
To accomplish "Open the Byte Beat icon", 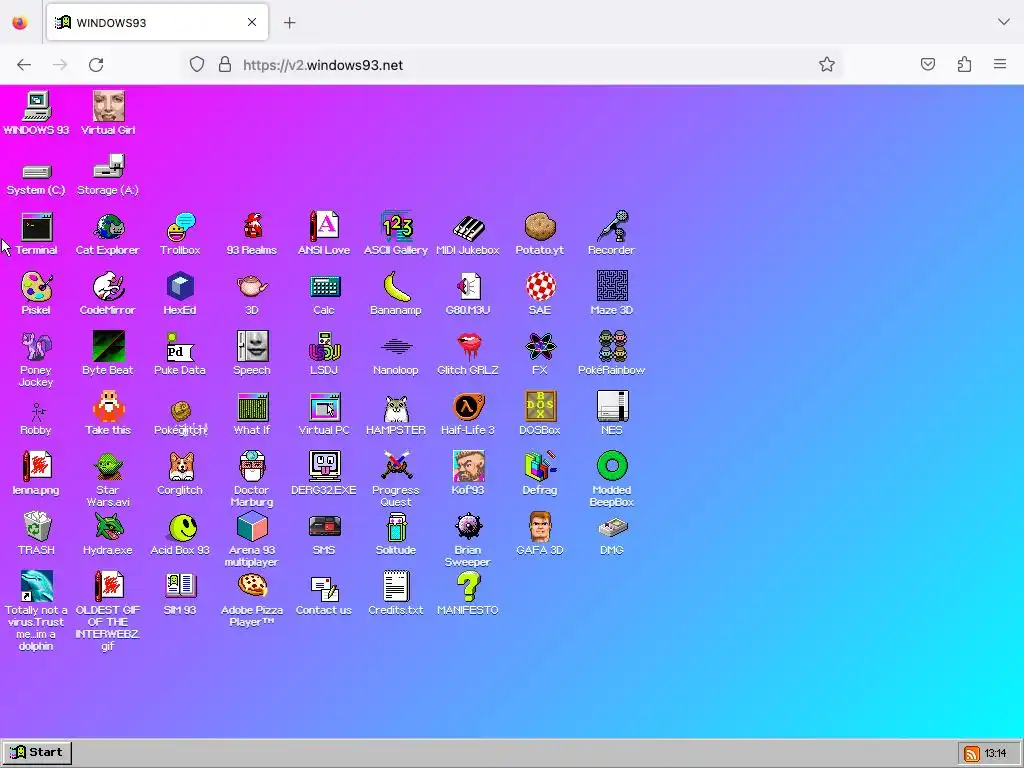I will [x=108, y=347].
